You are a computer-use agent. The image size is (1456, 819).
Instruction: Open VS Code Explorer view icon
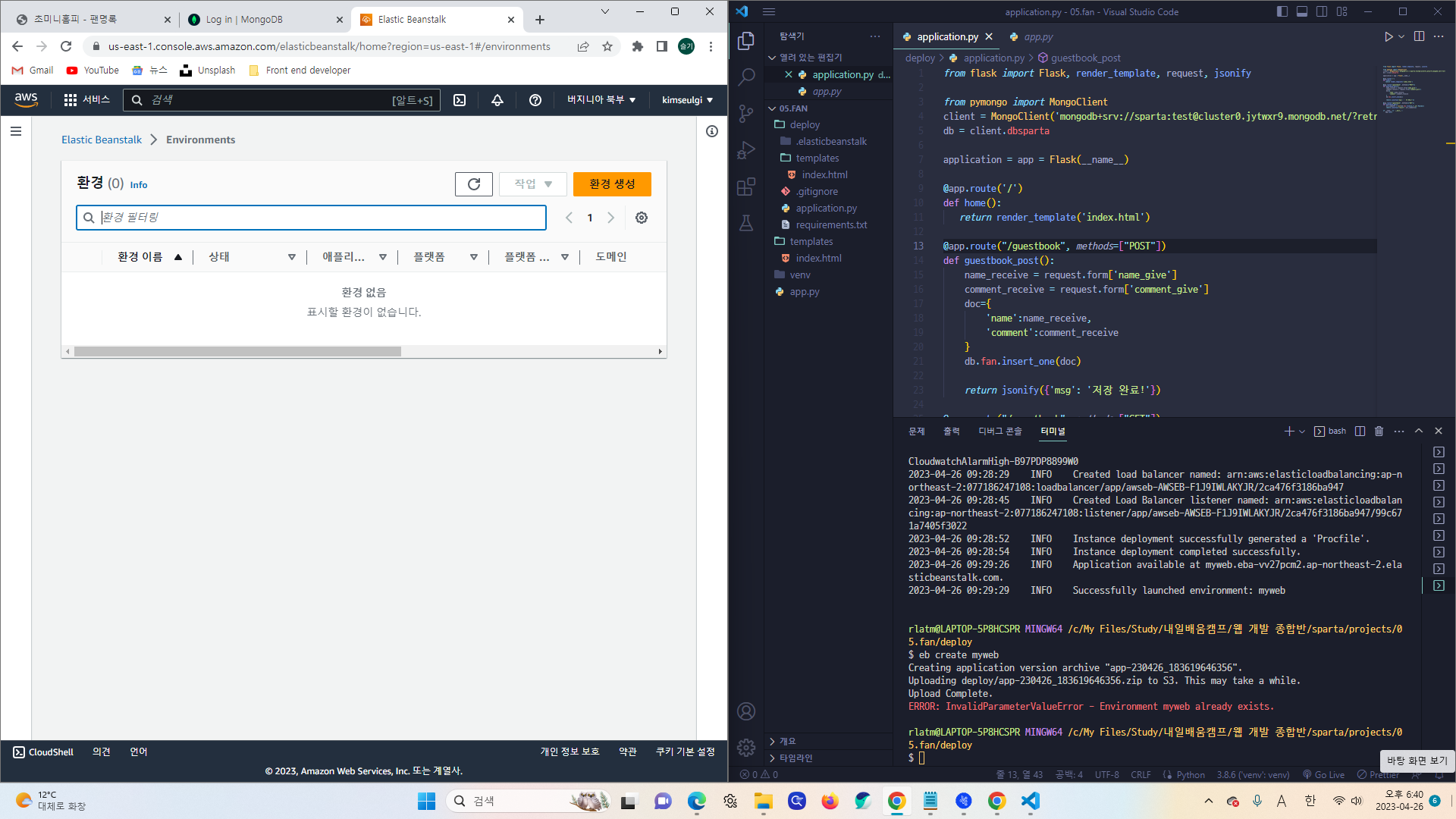click(x=746, y=40)
